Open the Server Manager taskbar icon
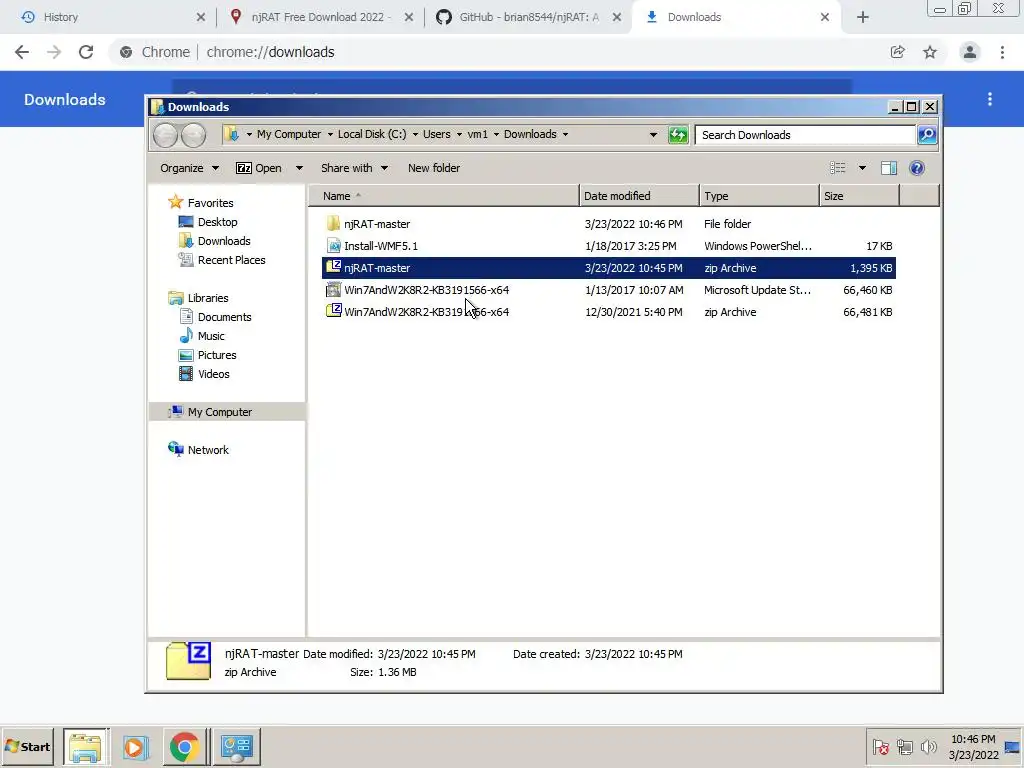 coord(236,746)
